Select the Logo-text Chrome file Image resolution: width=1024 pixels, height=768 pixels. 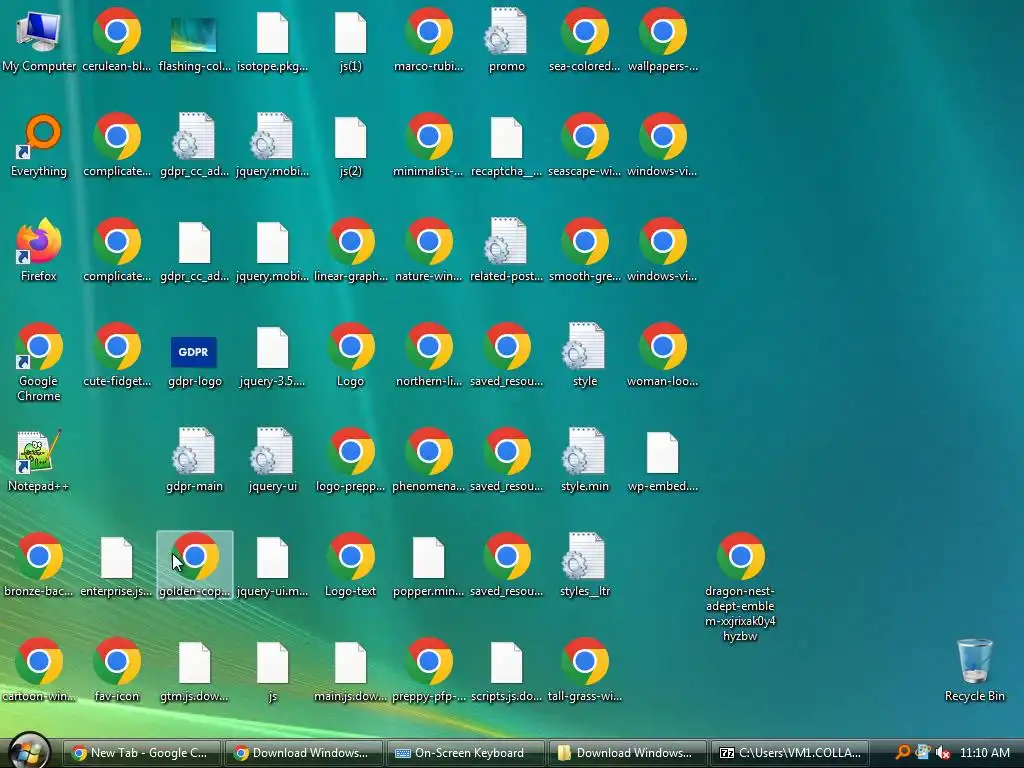coord(351,566)
